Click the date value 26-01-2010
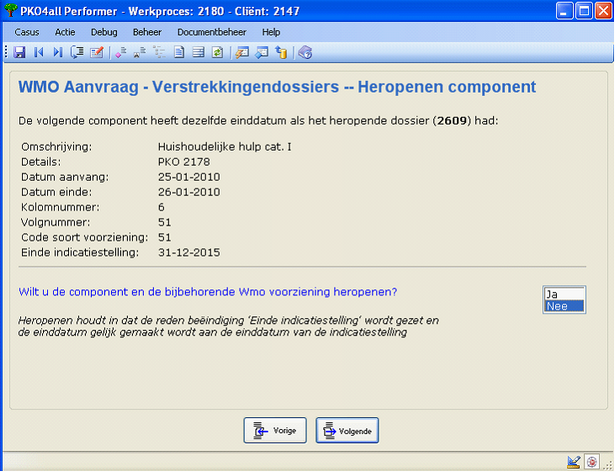 189,192
